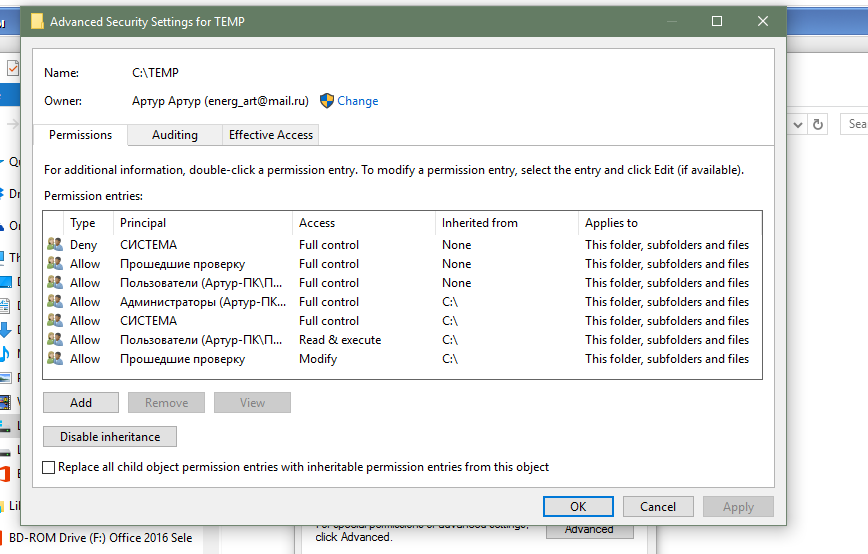Open the address bar history dropdown arrow
The width and height of the screenshot is (868, 554).
pyautogui.click(x=797, y=124)
